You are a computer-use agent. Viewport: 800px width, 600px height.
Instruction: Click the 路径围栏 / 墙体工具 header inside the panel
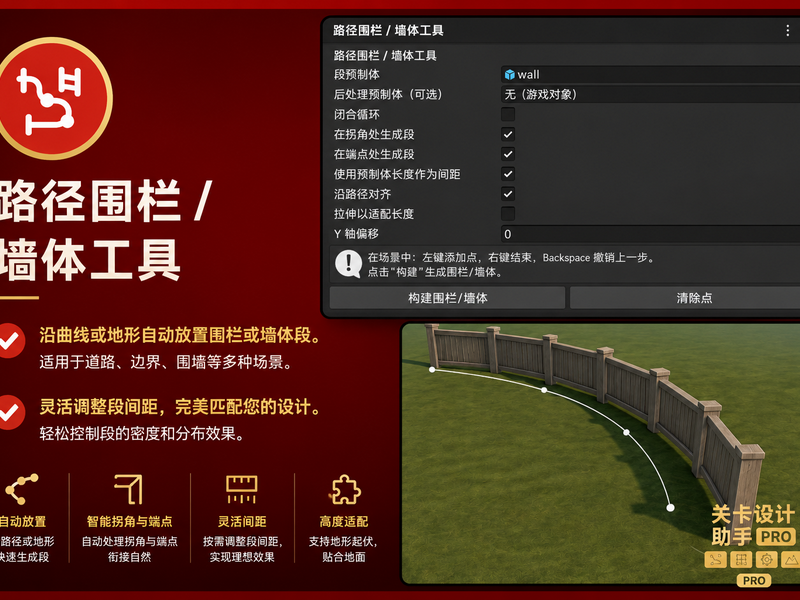pyautogui.click(x=385, y=56)
